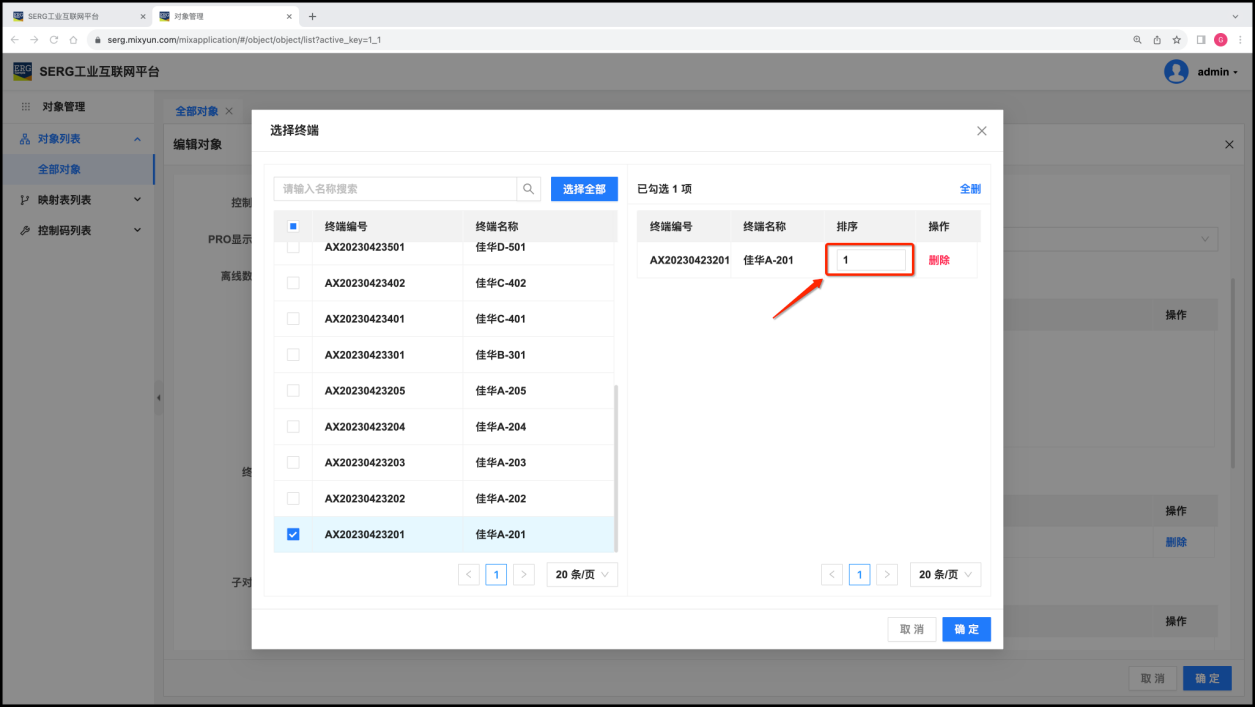Open left list 20 条/页 page size dropdown

point(582,574)
